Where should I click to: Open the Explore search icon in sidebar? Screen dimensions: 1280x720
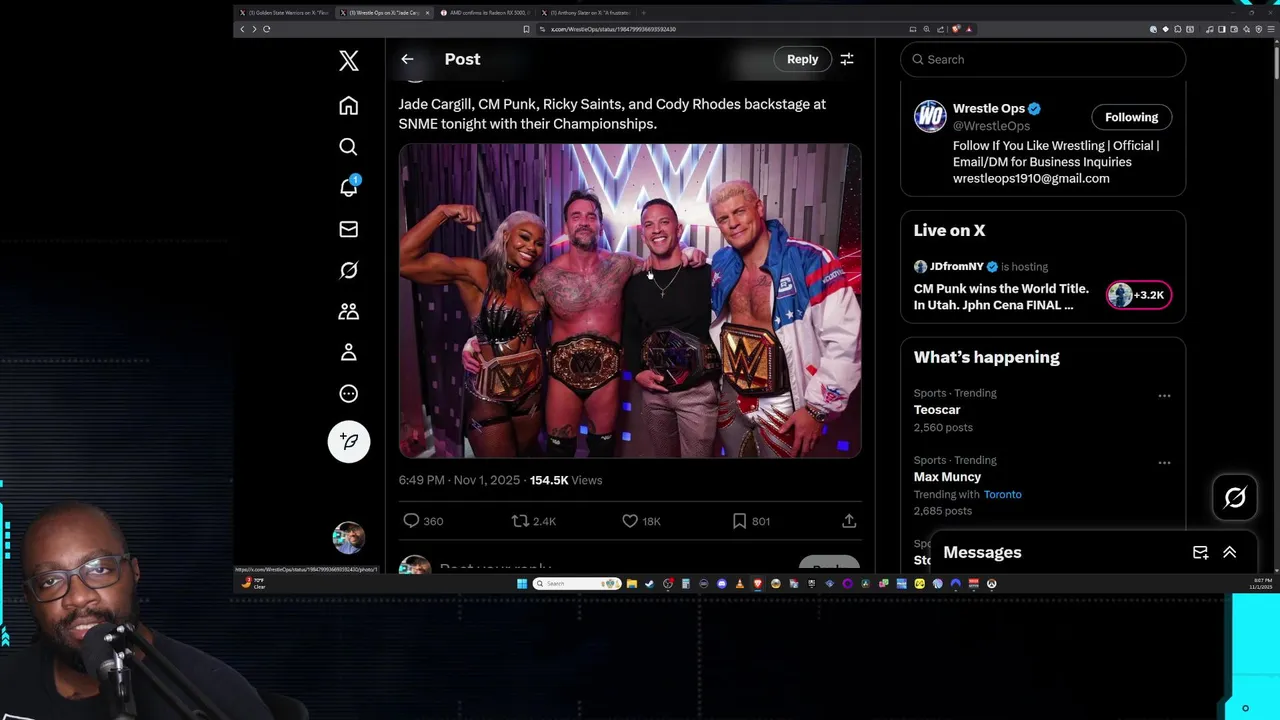(x=348, y=147)
